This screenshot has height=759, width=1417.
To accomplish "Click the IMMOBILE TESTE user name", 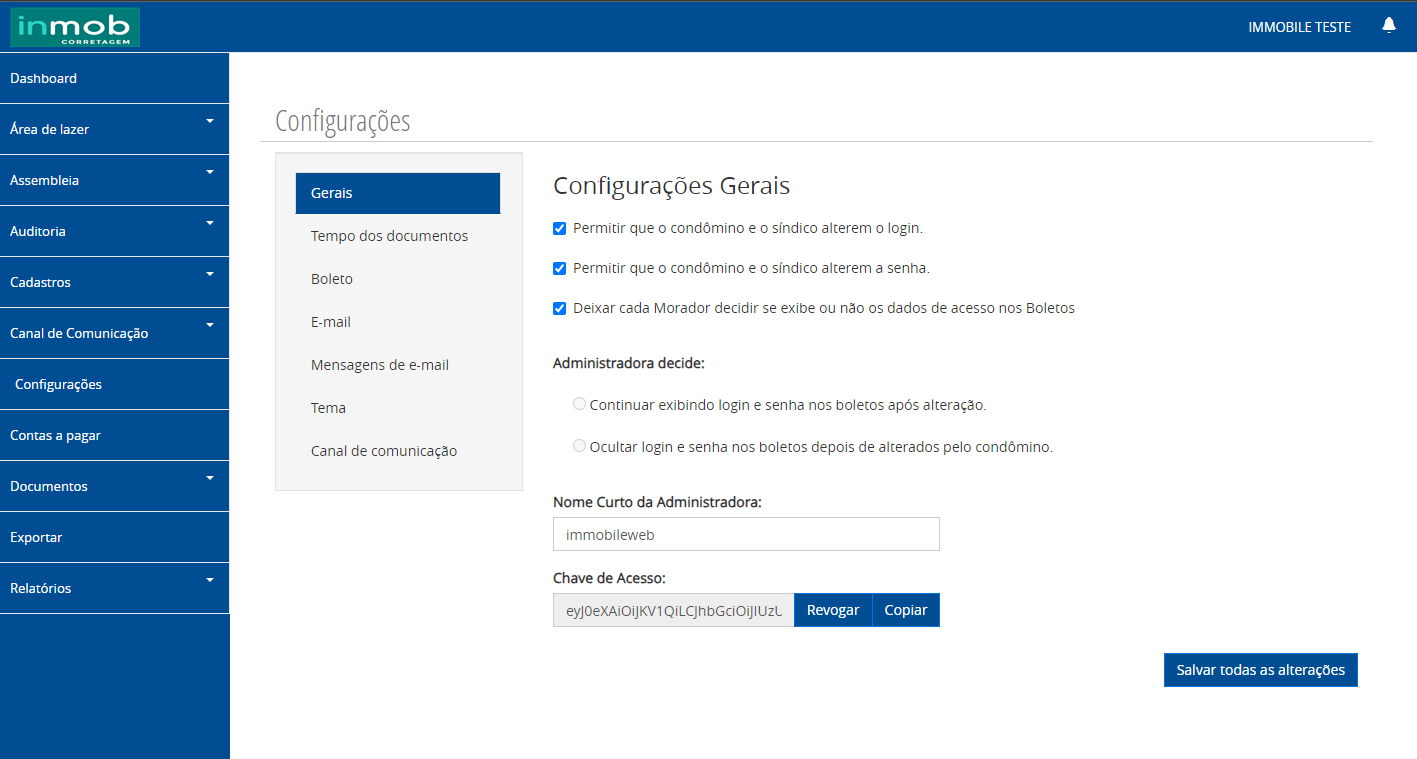I will [1299, 27].
